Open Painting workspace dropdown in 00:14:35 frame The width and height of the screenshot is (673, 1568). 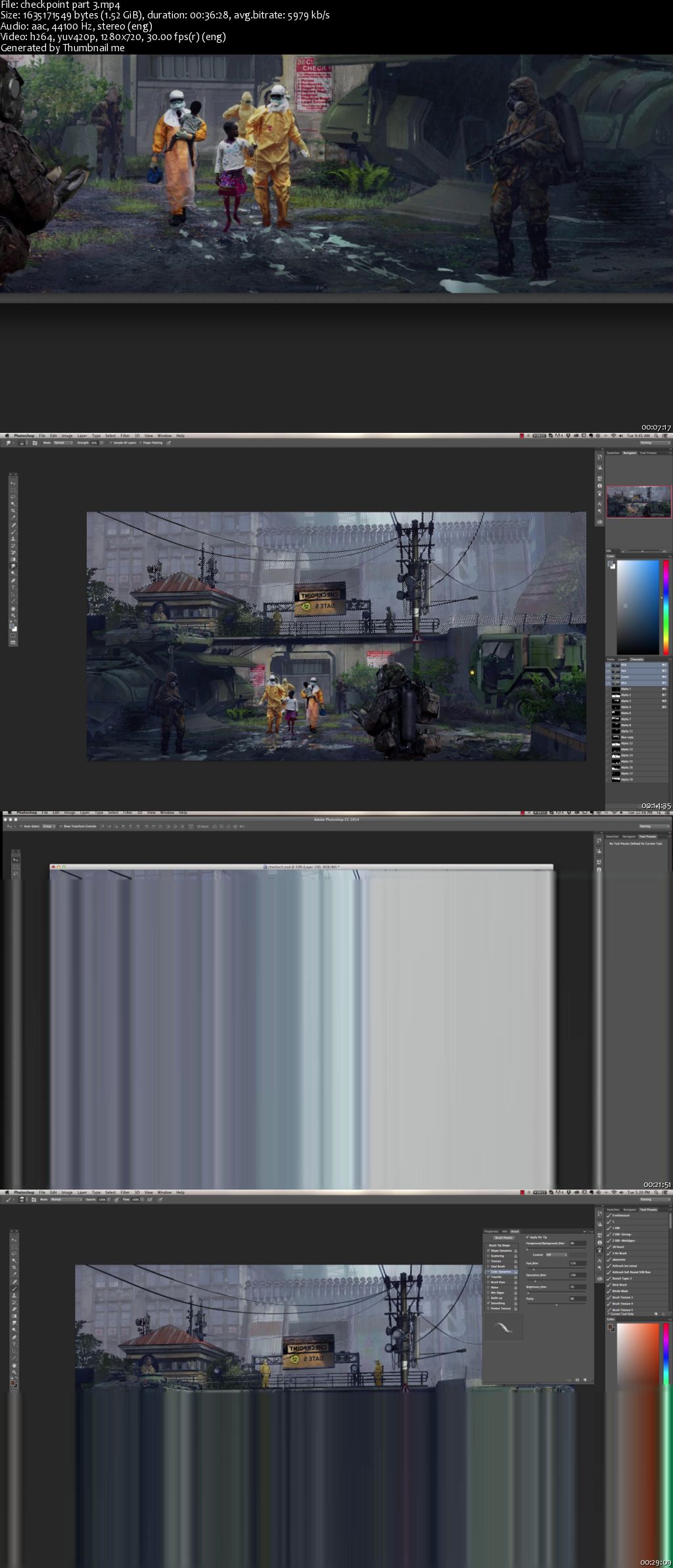655,443
